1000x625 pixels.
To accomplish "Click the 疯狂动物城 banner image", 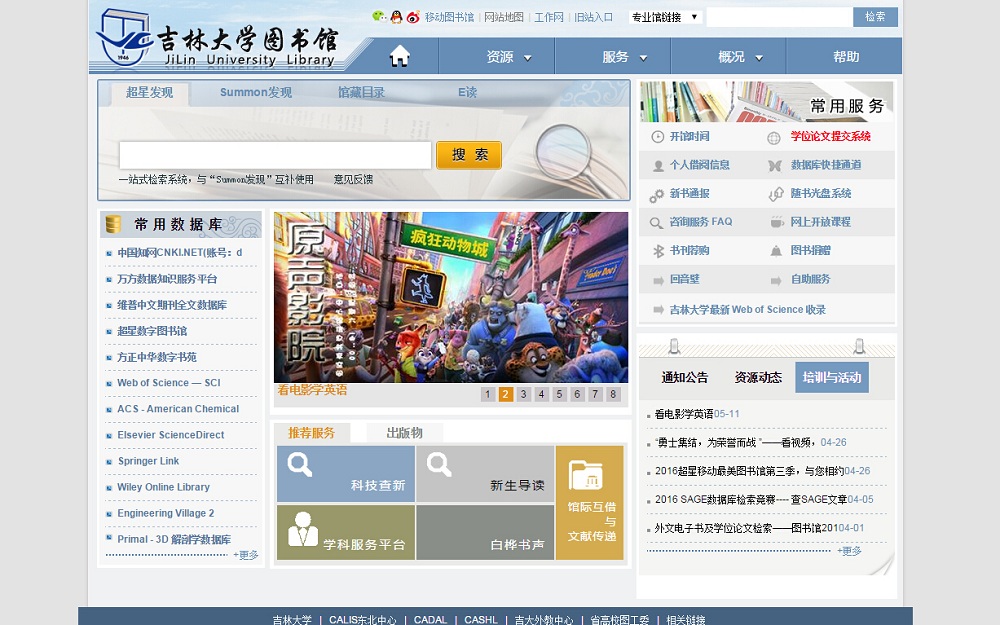I will 451,297.
